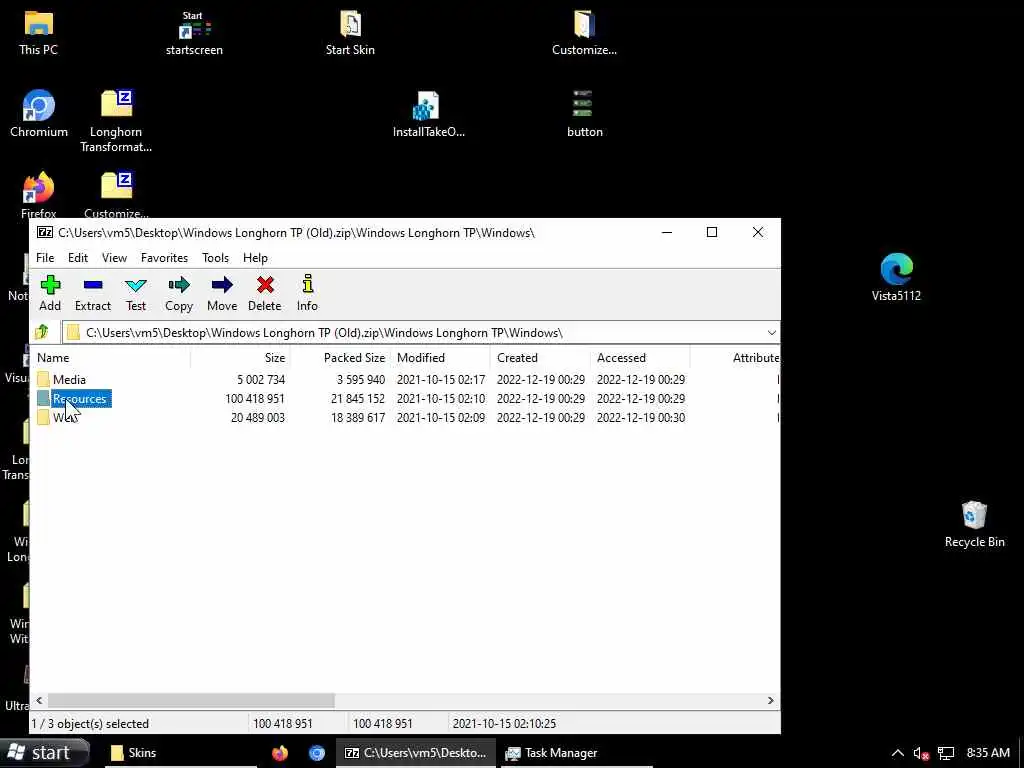Open Info from the 7-Zip toolbar
The image size is (1024, 768).
[308, 293]
